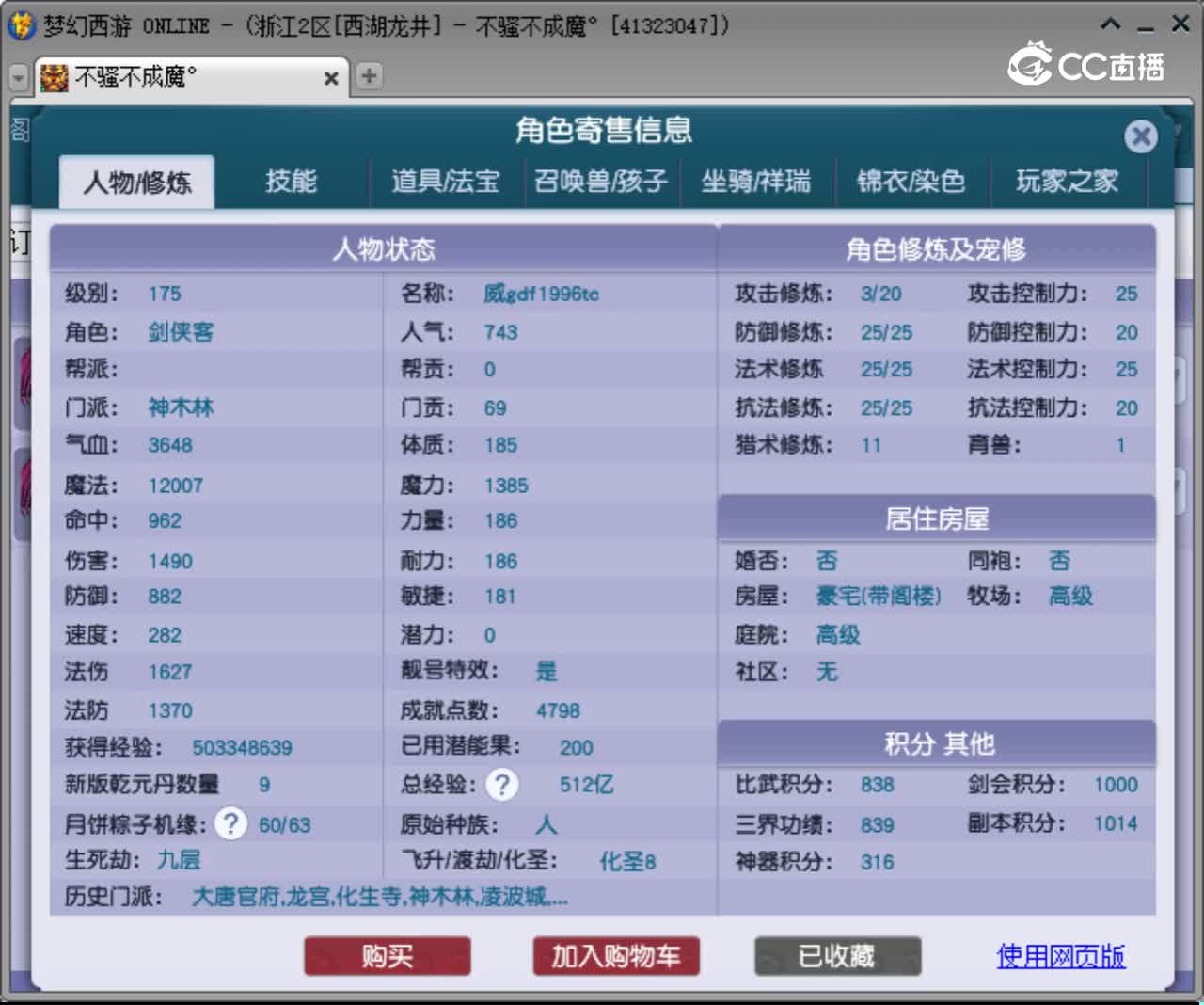Click the 人物状态 section header

[x=384, y=249]
